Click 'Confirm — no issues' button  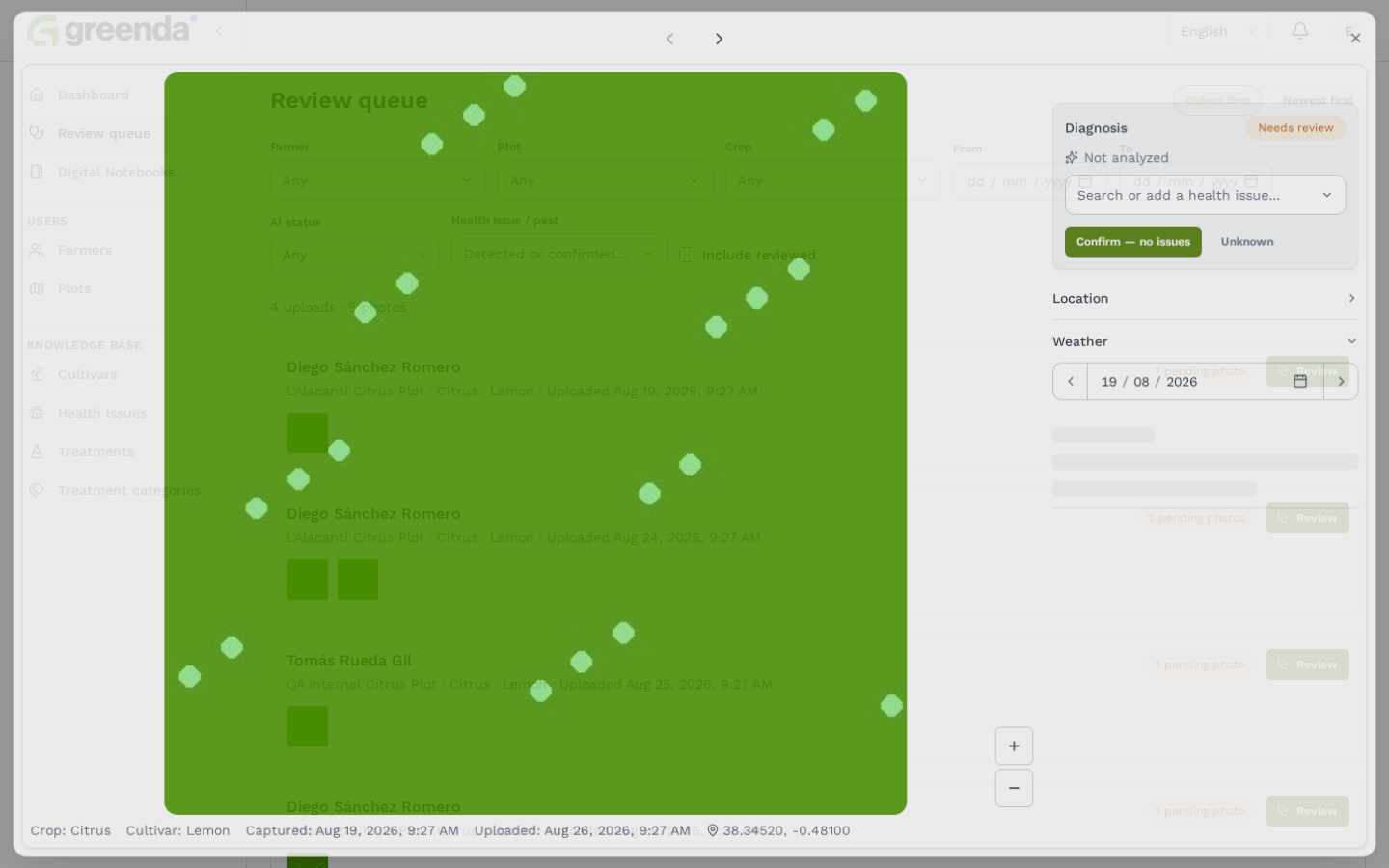click(x=1133, y=242)
